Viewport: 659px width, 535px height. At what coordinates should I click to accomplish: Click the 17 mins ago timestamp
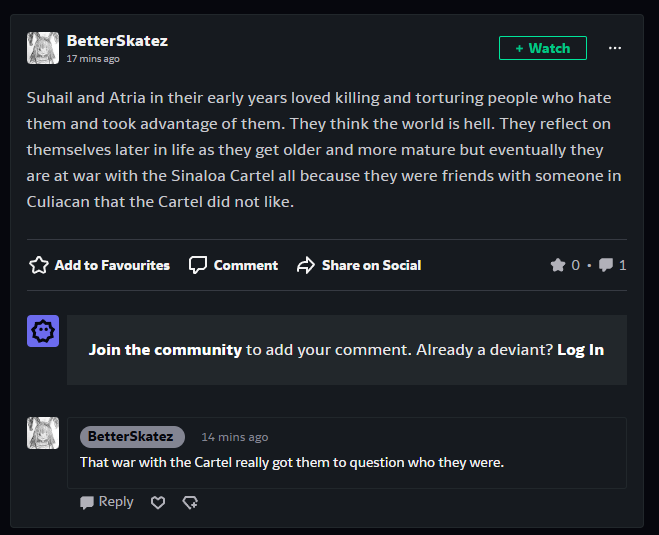pos(93,59)
